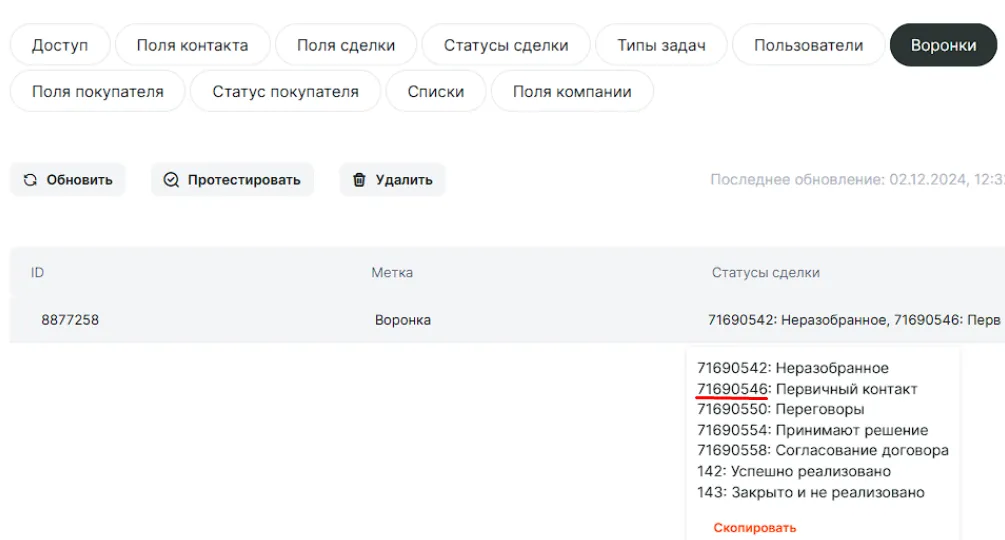Click the Метка column header
This screenshot has height=540, width=1005.
click(392, 272)
